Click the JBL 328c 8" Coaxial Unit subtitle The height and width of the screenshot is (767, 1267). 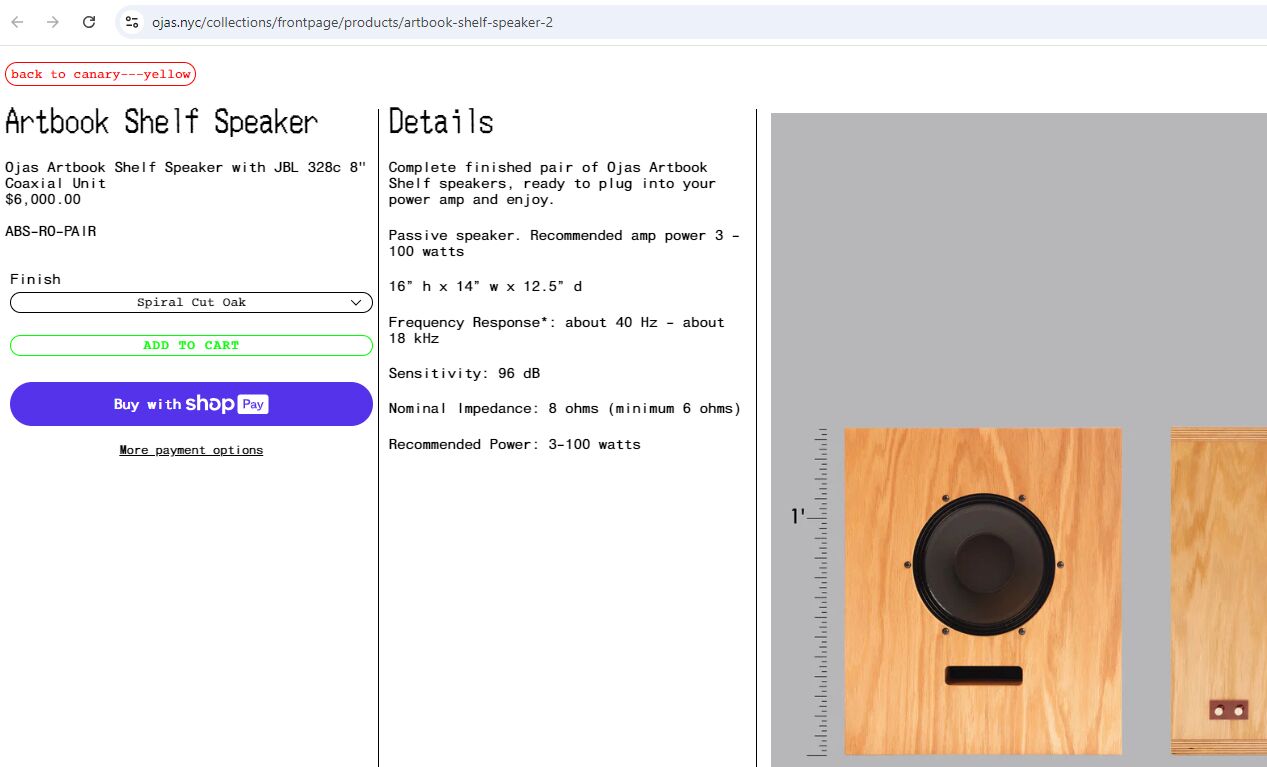tap(186, 175)
